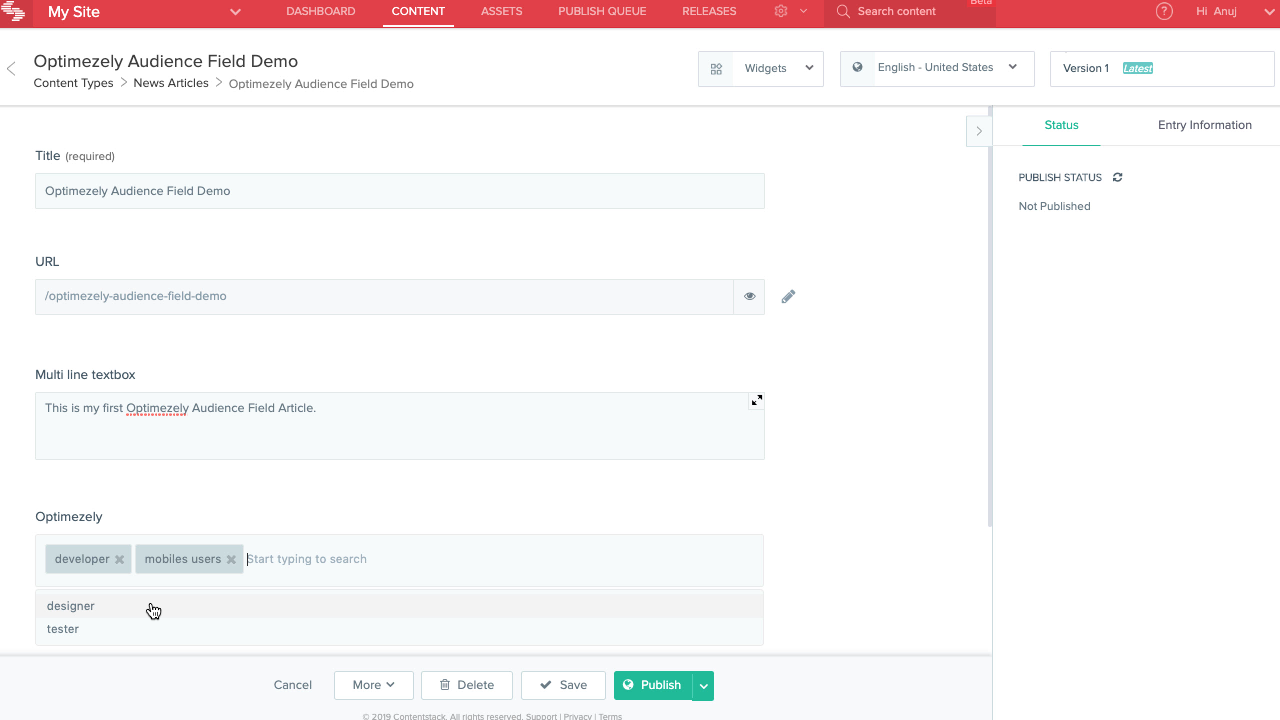Open the Publish Queue tab
This screenshot has height=720, width=1280.
click(x=602, y=12)
